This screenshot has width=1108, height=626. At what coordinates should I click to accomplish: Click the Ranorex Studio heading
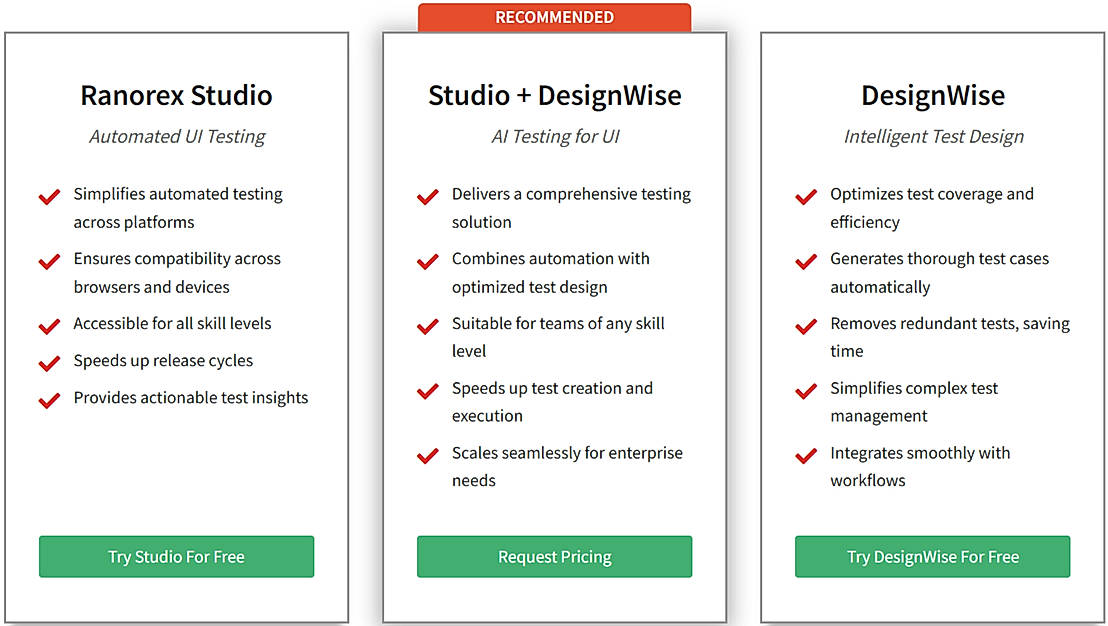(176, 96)
